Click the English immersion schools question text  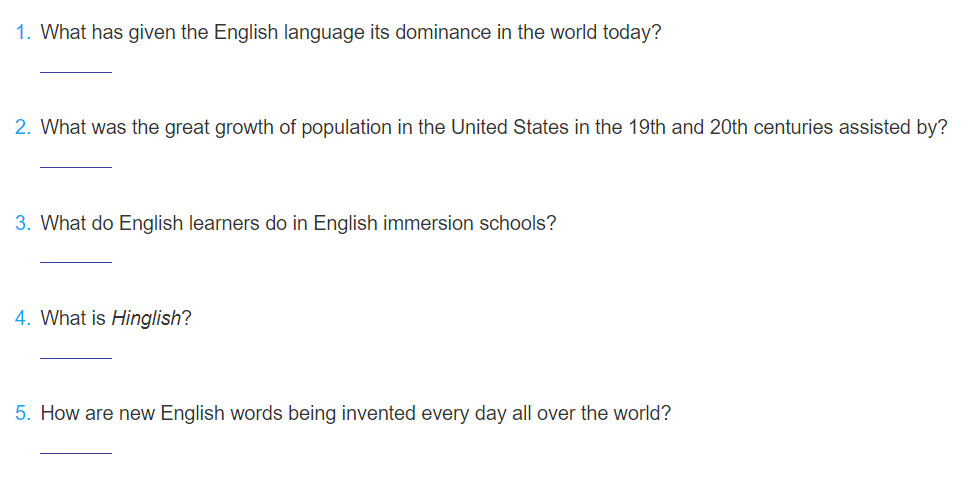pyautogui.click(x=298, y=223)
